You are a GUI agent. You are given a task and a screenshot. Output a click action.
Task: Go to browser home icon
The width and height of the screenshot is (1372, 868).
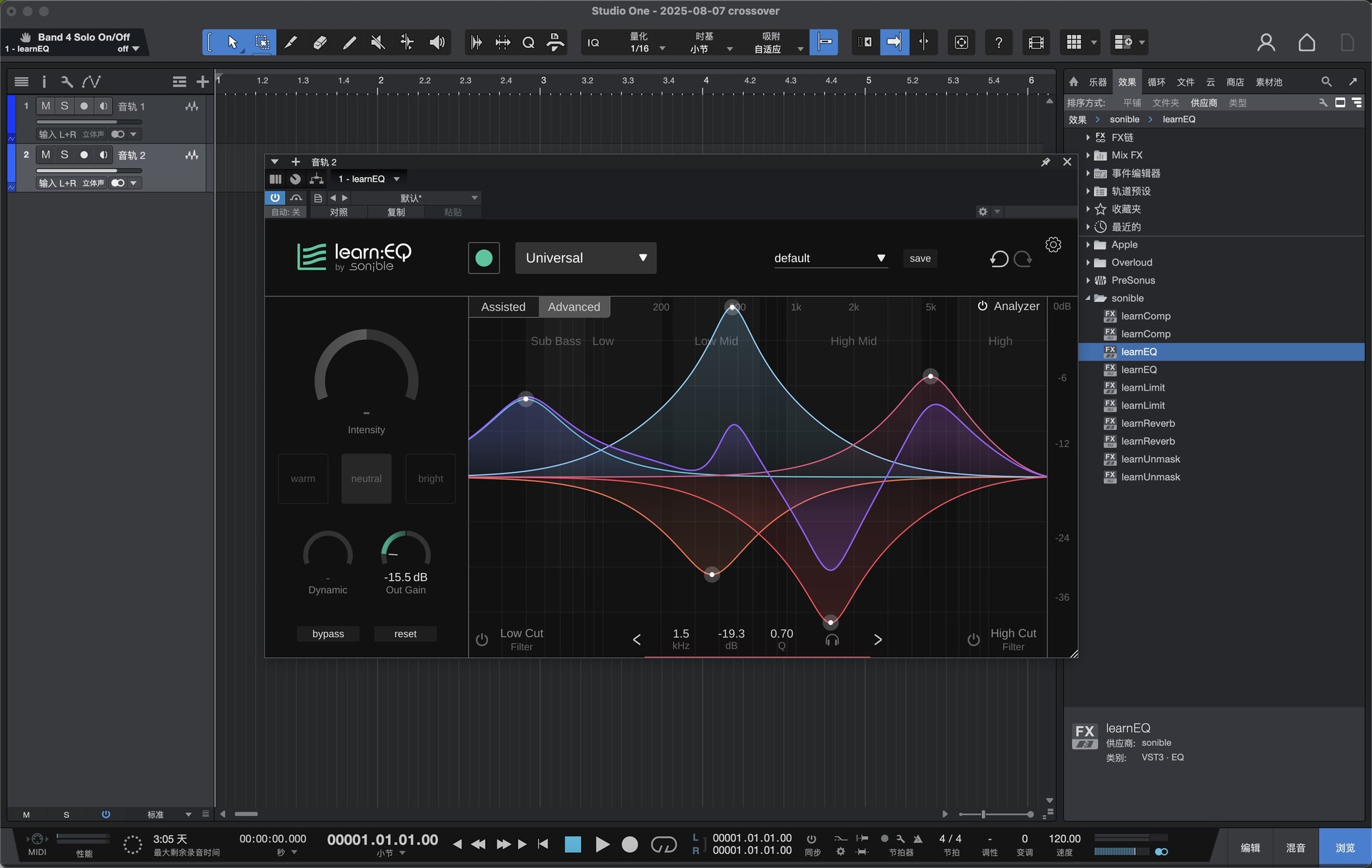pyautogui.click(x=1073, y=81)
